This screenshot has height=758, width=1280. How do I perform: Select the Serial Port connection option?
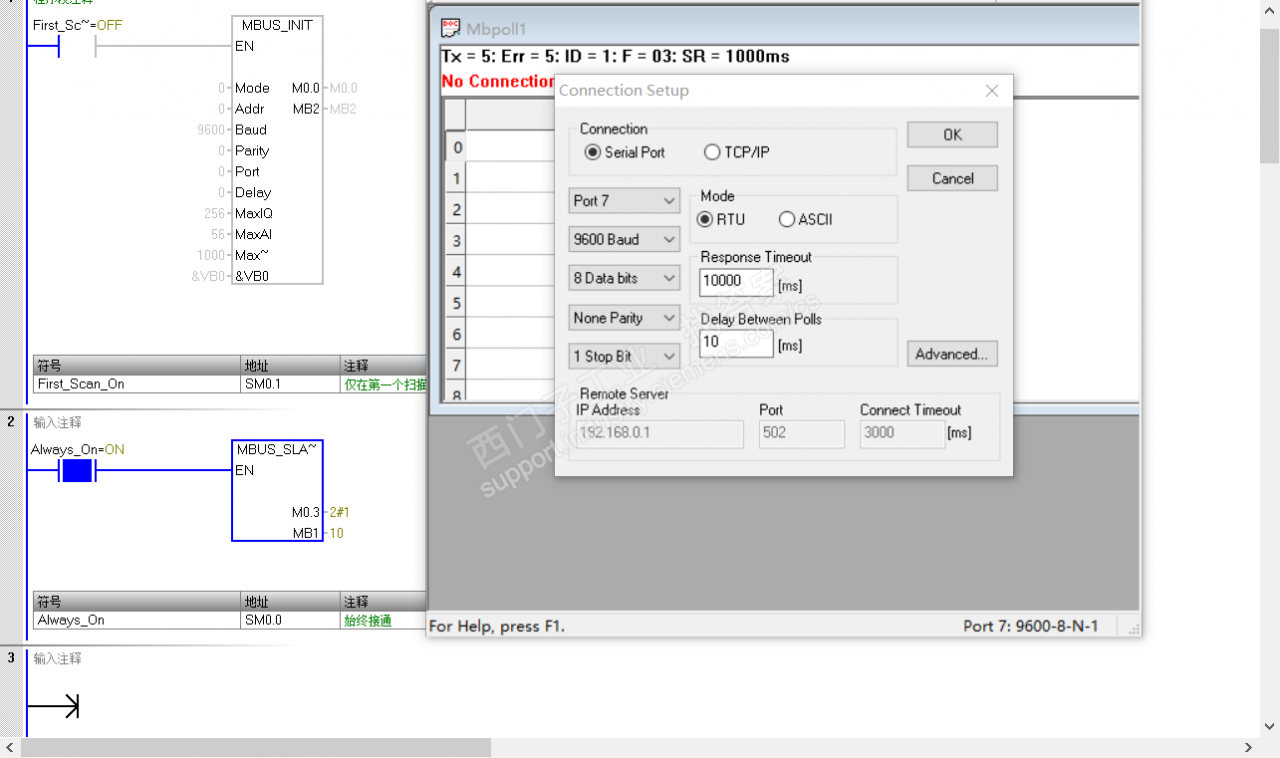click(x=625, y=153)
